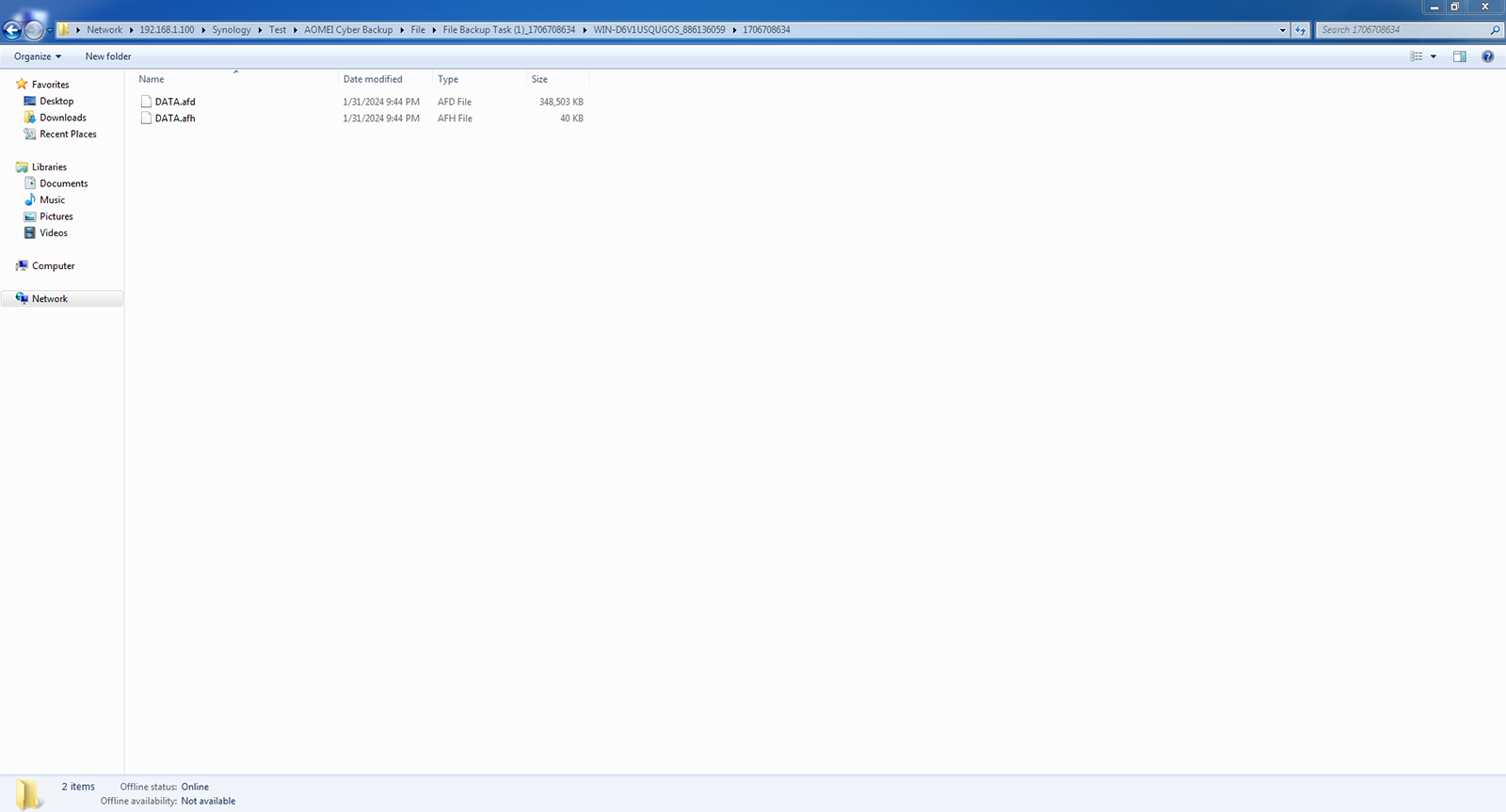Select Network in the address breadcrumb
The height and width of the screenshot is (812, 1506).
104,30
